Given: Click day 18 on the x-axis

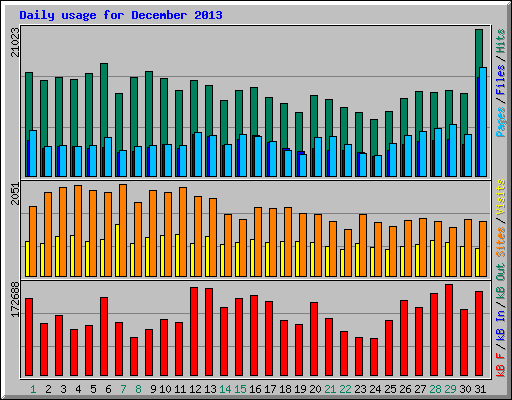Looking at the screenshot, I should pos(285,389).
